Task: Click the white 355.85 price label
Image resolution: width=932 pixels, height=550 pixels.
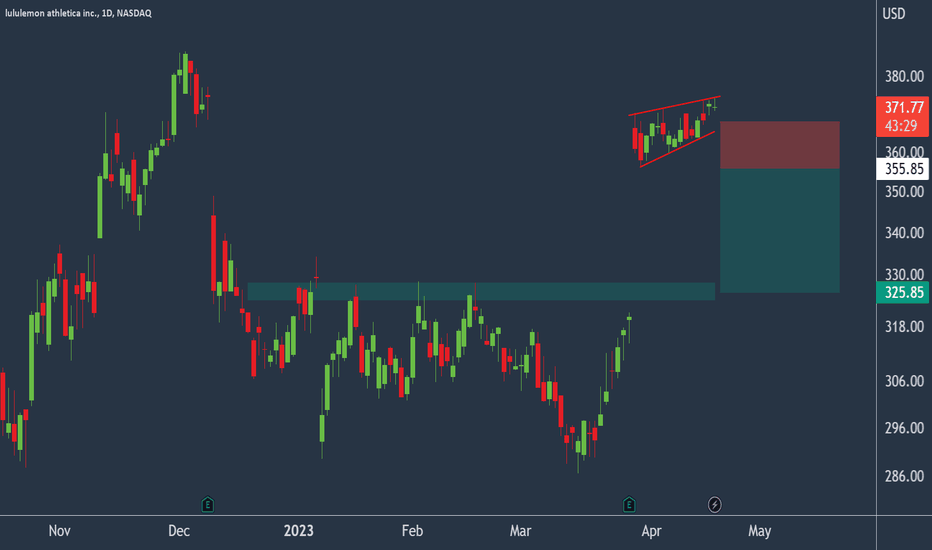Action: click(x=903, y=169)
